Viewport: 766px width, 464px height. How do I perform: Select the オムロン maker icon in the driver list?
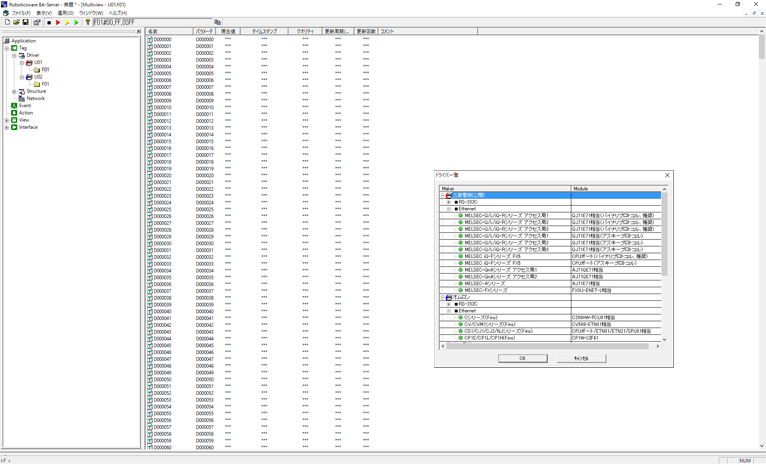click(448, 297)
